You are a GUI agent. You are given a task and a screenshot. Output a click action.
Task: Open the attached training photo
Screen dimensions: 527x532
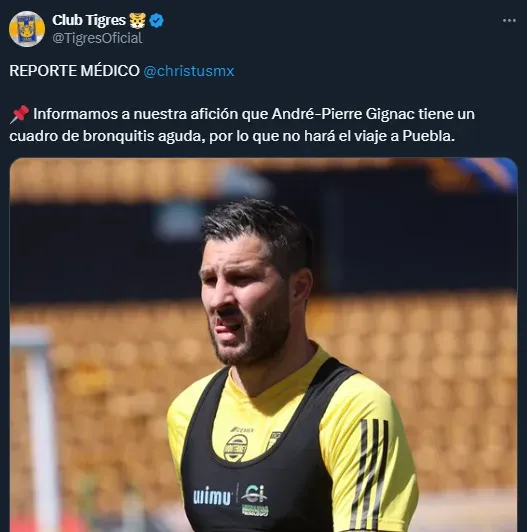tap(263, 345)
